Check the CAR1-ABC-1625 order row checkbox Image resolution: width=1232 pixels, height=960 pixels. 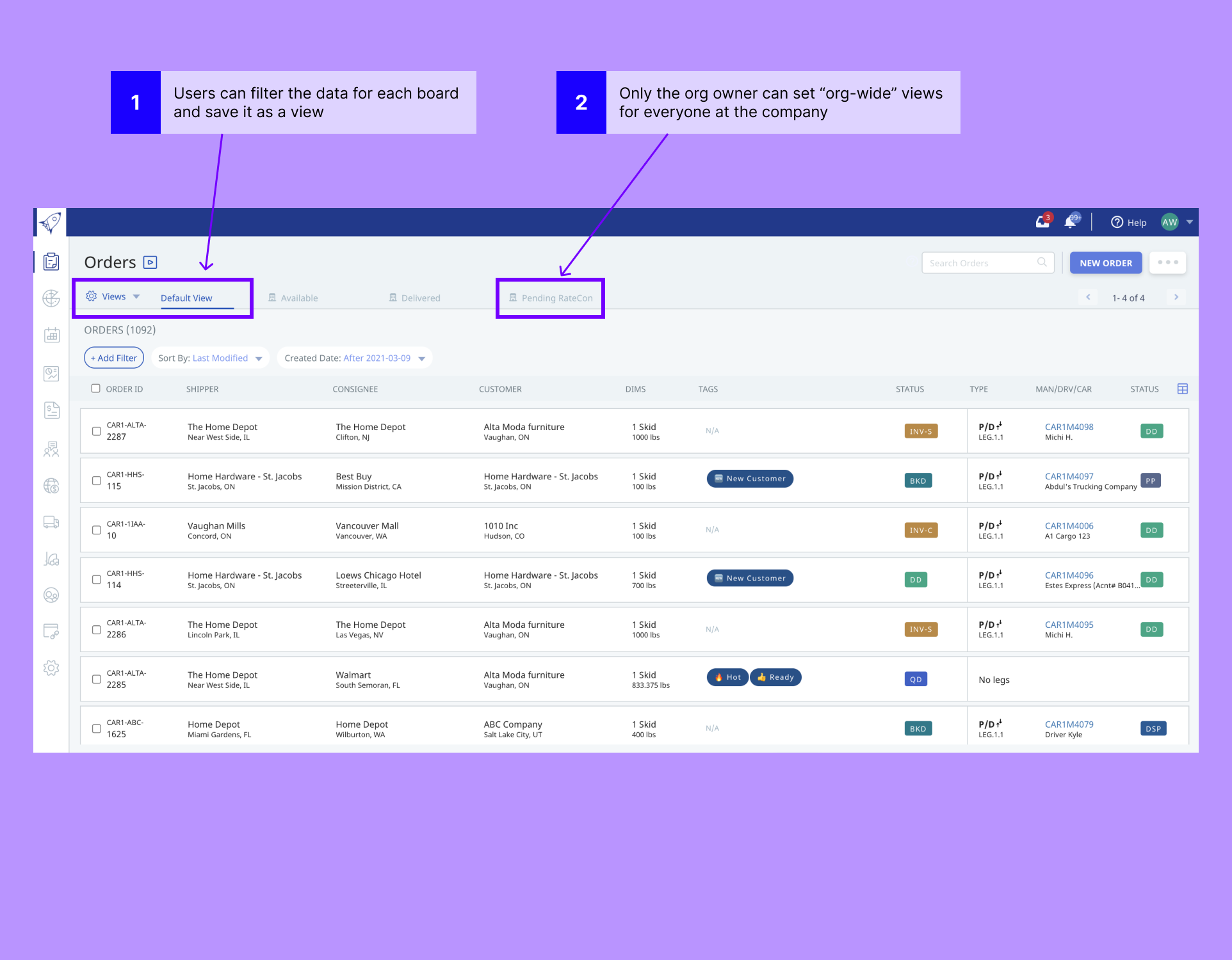[x=96, y=728]
